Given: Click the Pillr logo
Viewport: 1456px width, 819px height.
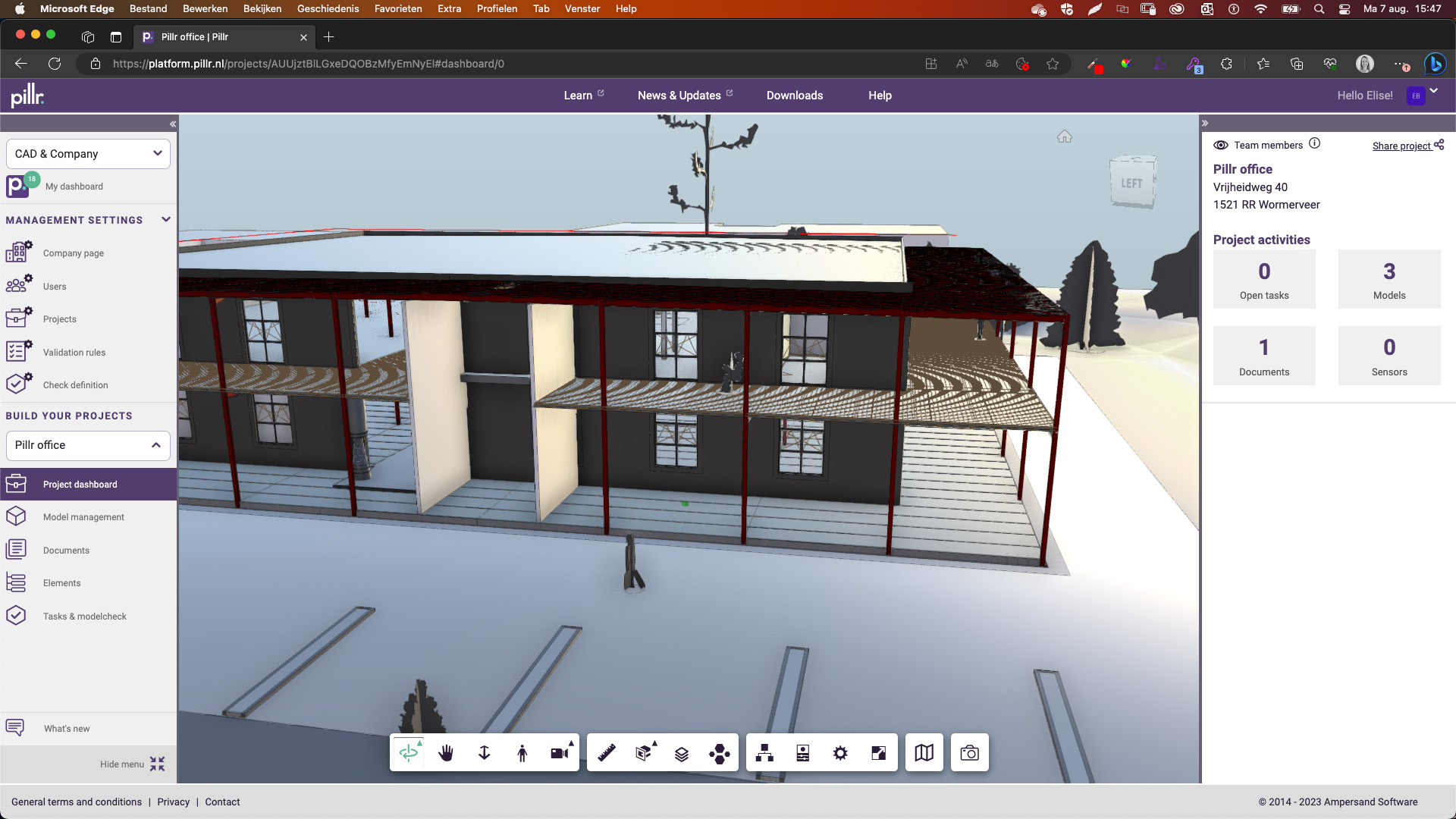Looking at the screenshot, I should point(27,95).
